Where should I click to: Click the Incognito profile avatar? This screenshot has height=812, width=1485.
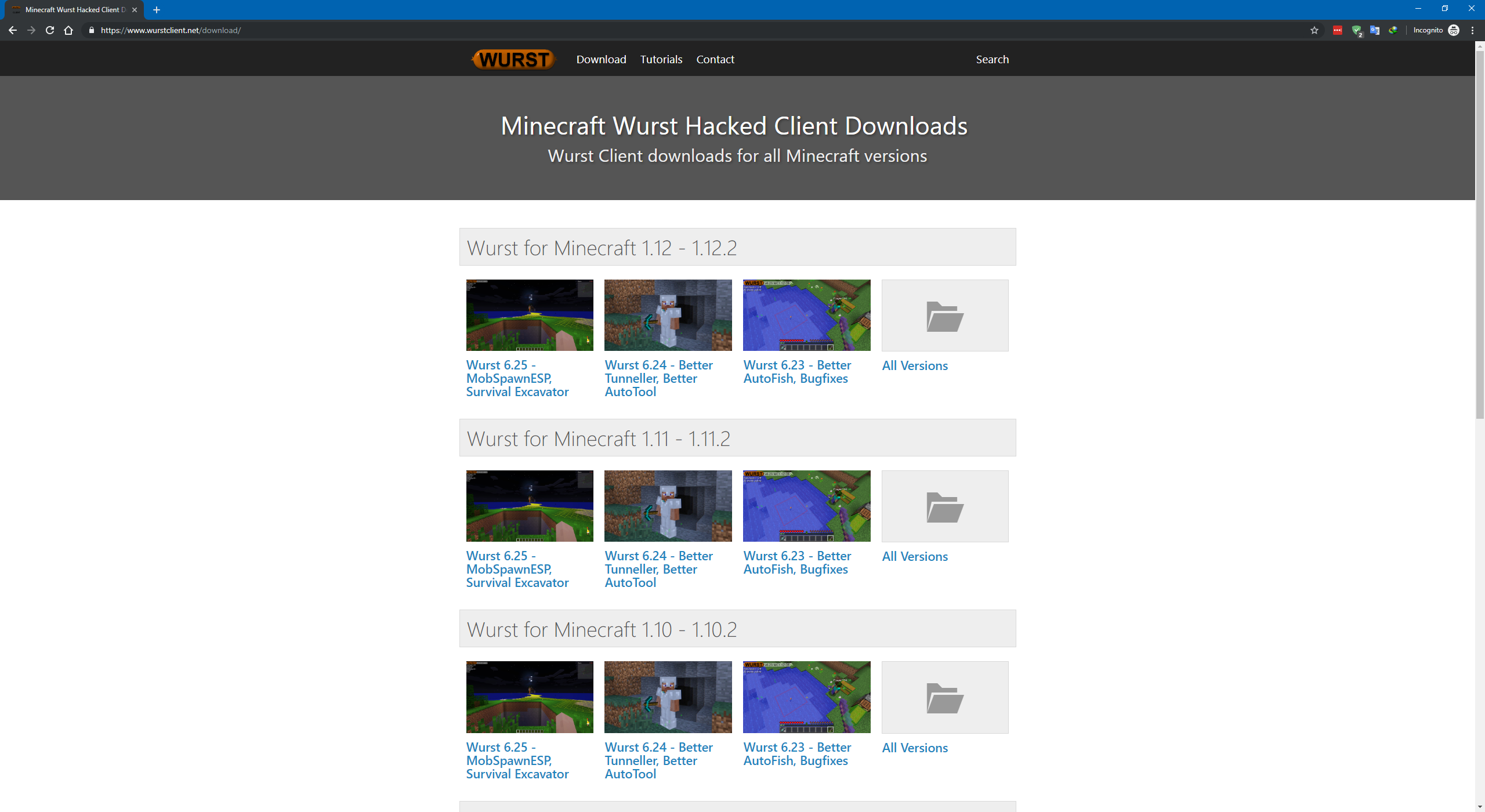click(1454, 30)
